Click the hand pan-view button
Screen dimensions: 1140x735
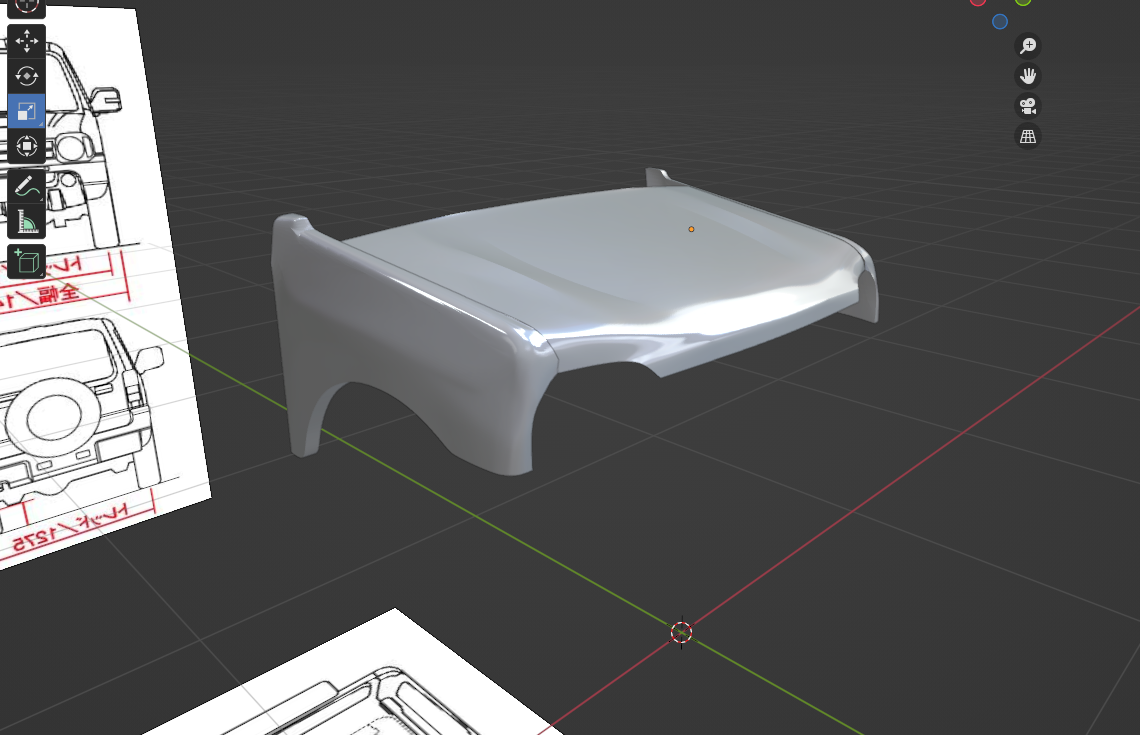coord(1027,76)
